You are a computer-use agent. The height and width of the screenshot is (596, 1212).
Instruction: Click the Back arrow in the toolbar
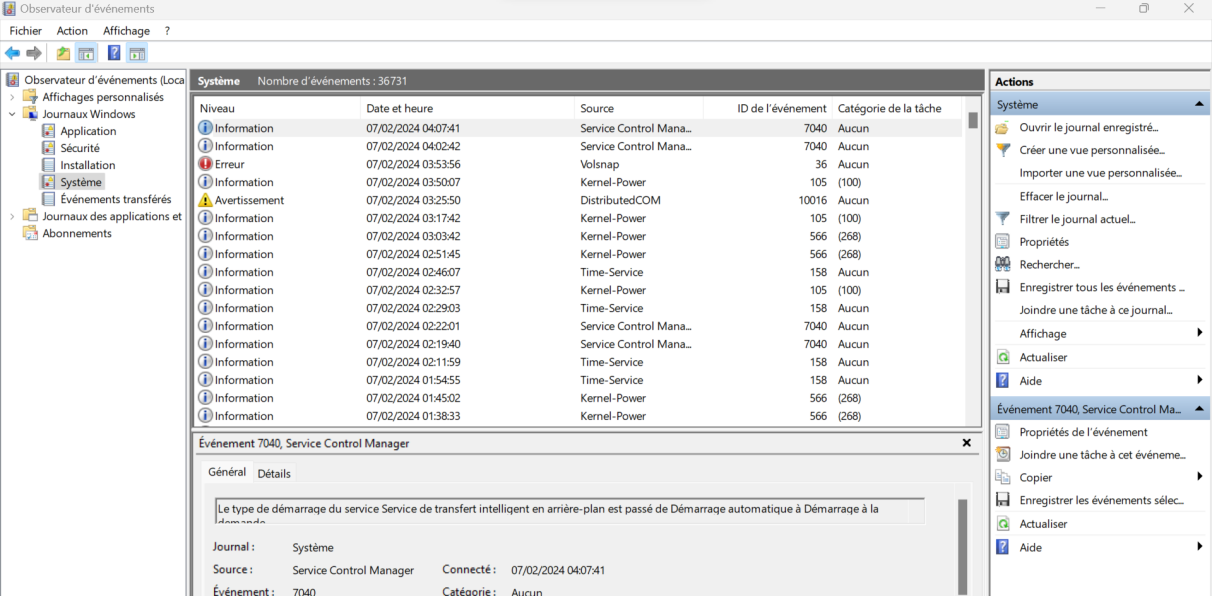tap(12, 53)
